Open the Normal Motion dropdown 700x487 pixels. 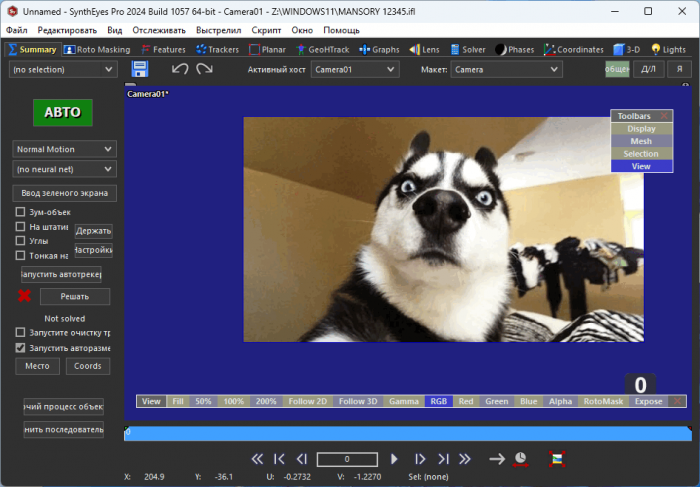65,148
